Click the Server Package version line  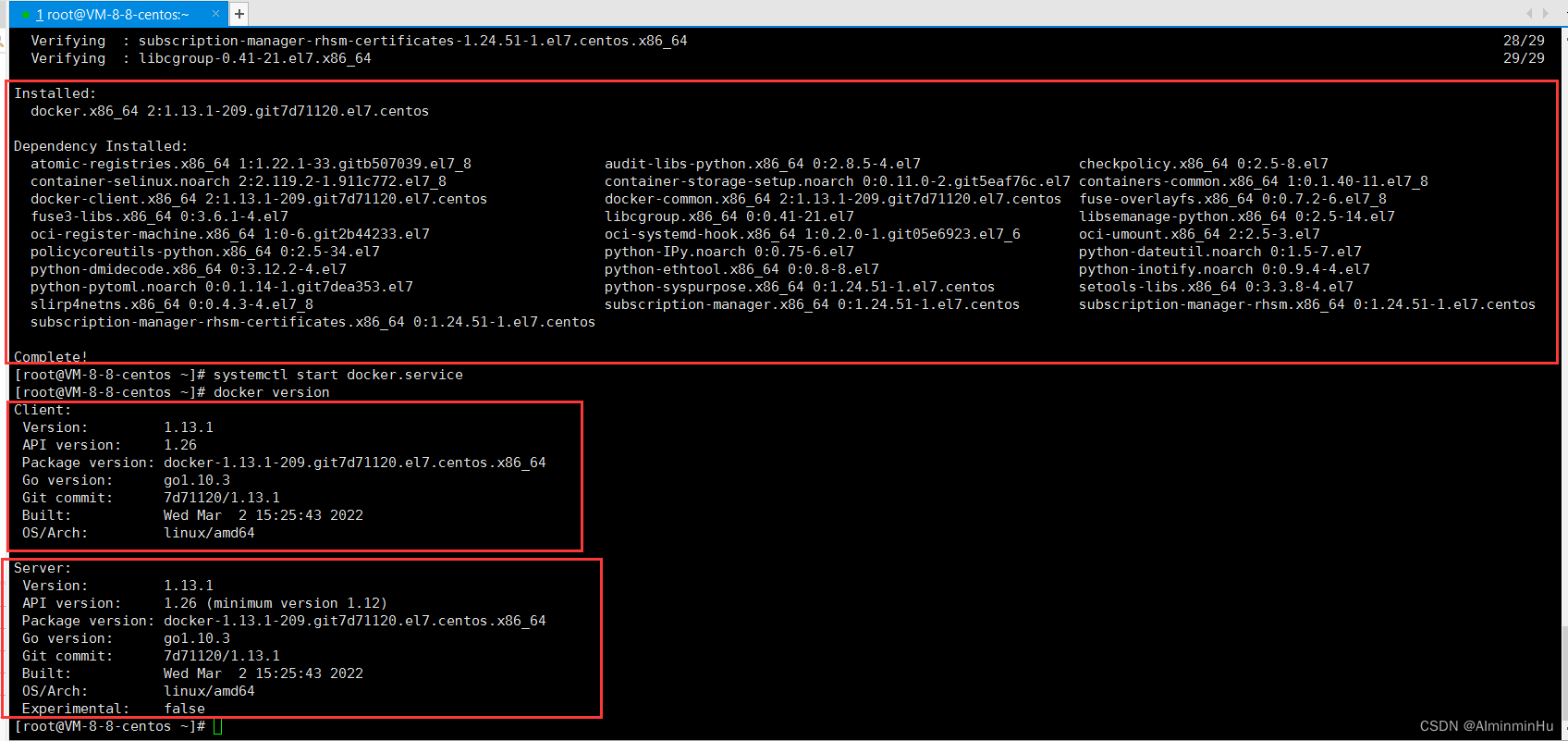(285, 621)
